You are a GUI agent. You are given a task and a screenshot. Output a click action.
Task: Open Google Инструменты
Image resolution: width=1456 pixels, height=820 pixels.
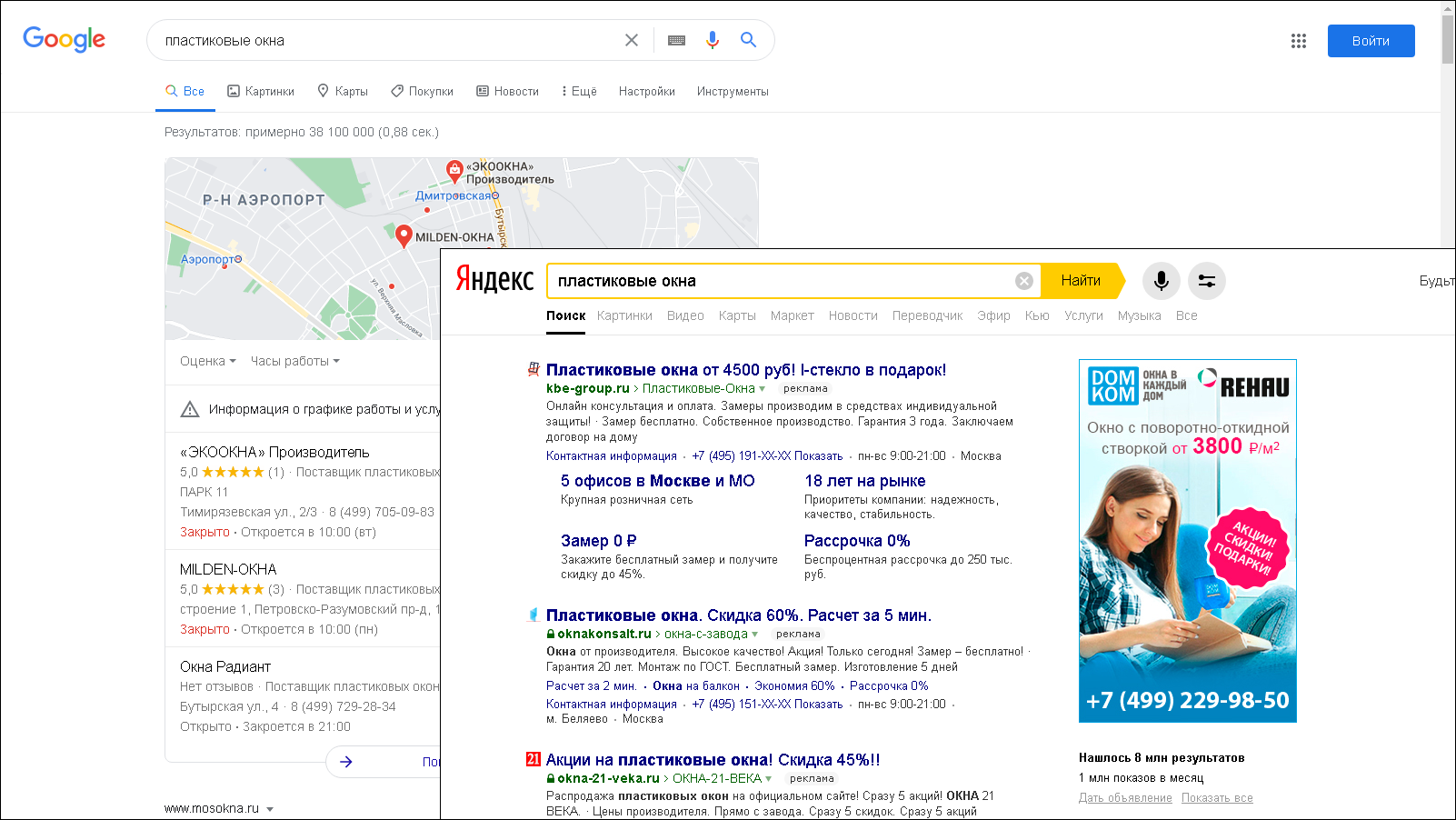[733, 91]
